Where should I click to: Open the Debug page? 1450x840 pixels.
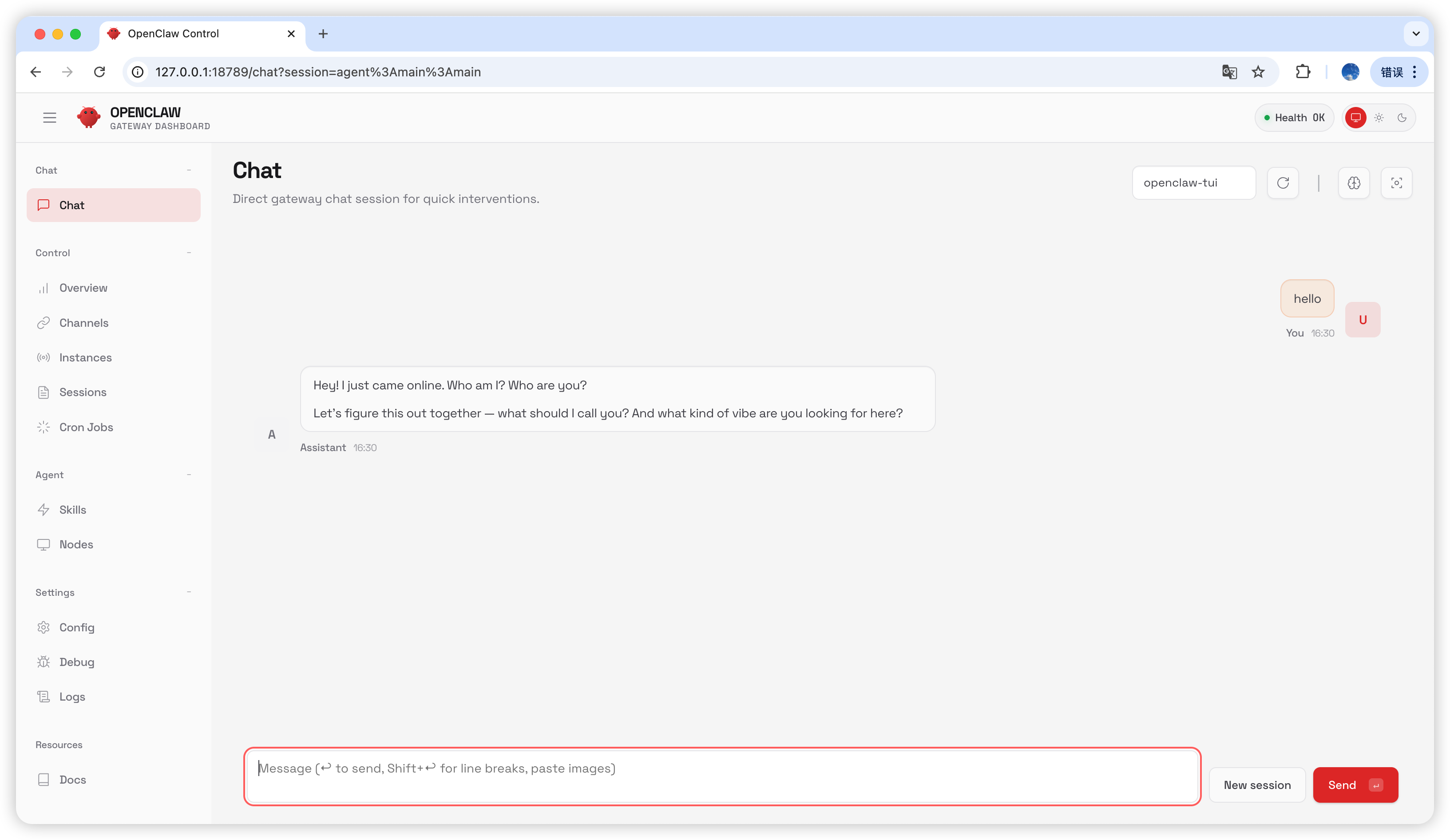click(x=76, y=662)
